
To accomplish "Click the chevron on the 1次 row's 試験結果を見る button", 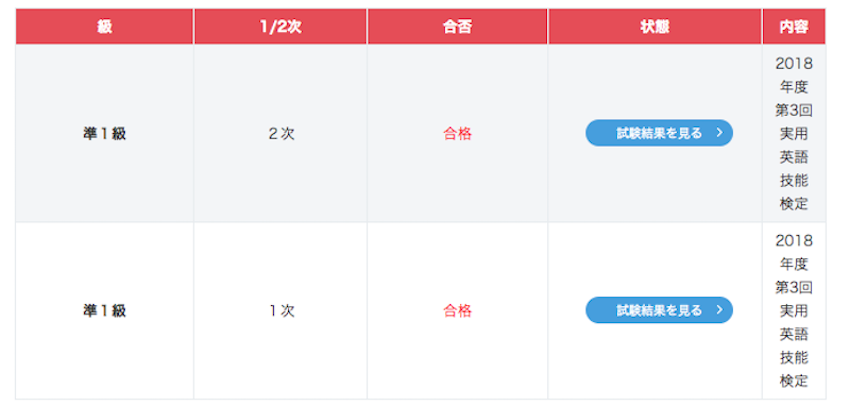I will pos(719,310).
